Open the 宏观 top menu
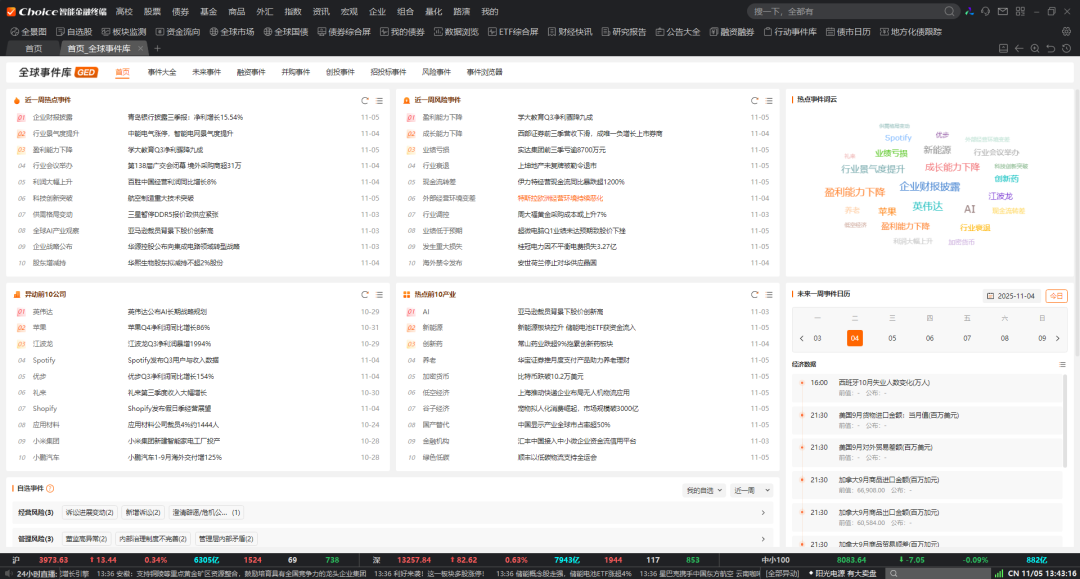 click(349, 11)
